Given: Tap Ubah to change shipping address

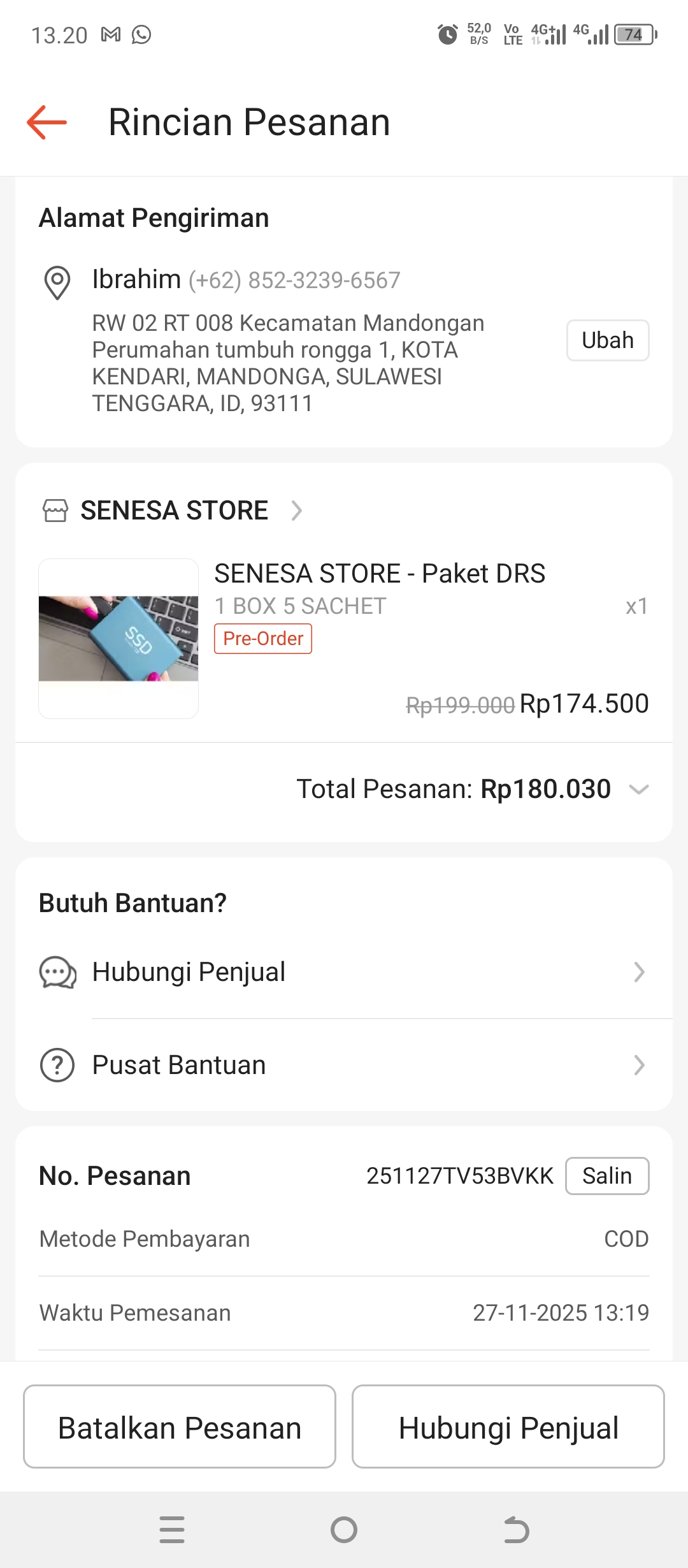Looking at the screenshot, I should point(607,340).
